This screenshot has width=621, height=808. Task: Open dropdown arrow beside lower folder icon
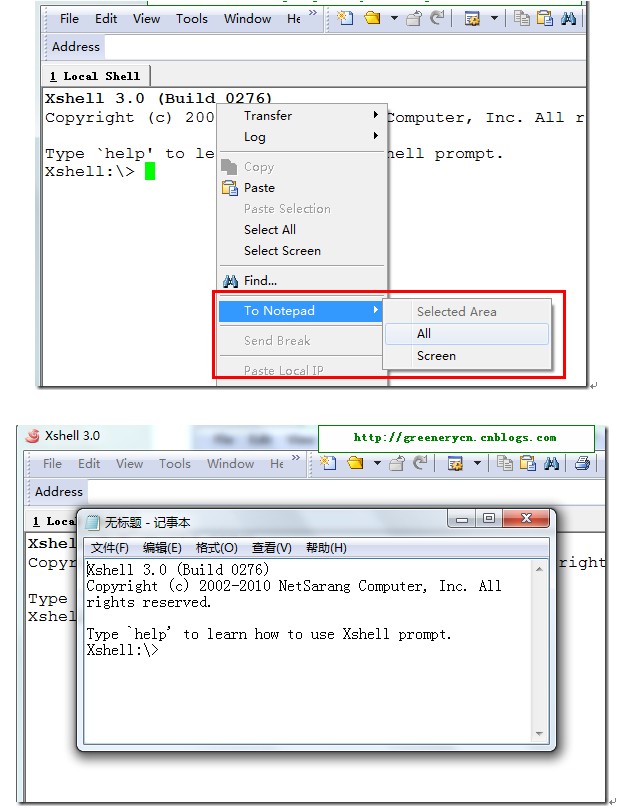tap(377, 463)
